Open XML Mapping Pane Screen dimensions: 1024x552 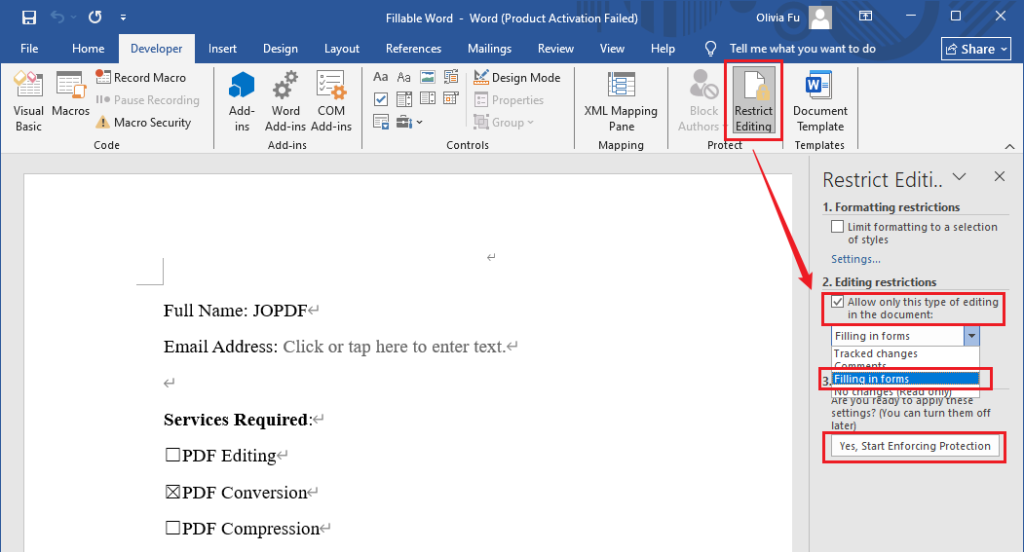[x=620, y=101]
